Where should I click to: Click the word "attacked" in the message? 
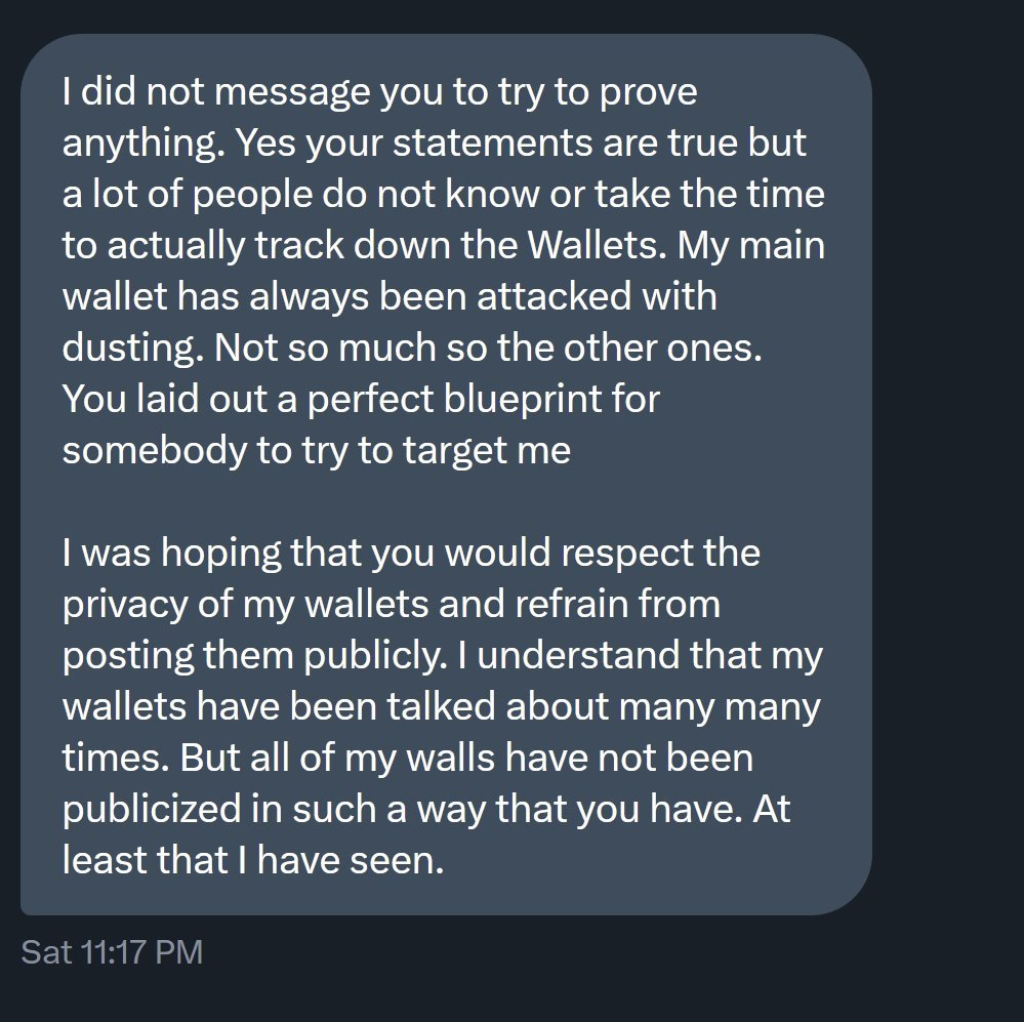tap(554, 296)
